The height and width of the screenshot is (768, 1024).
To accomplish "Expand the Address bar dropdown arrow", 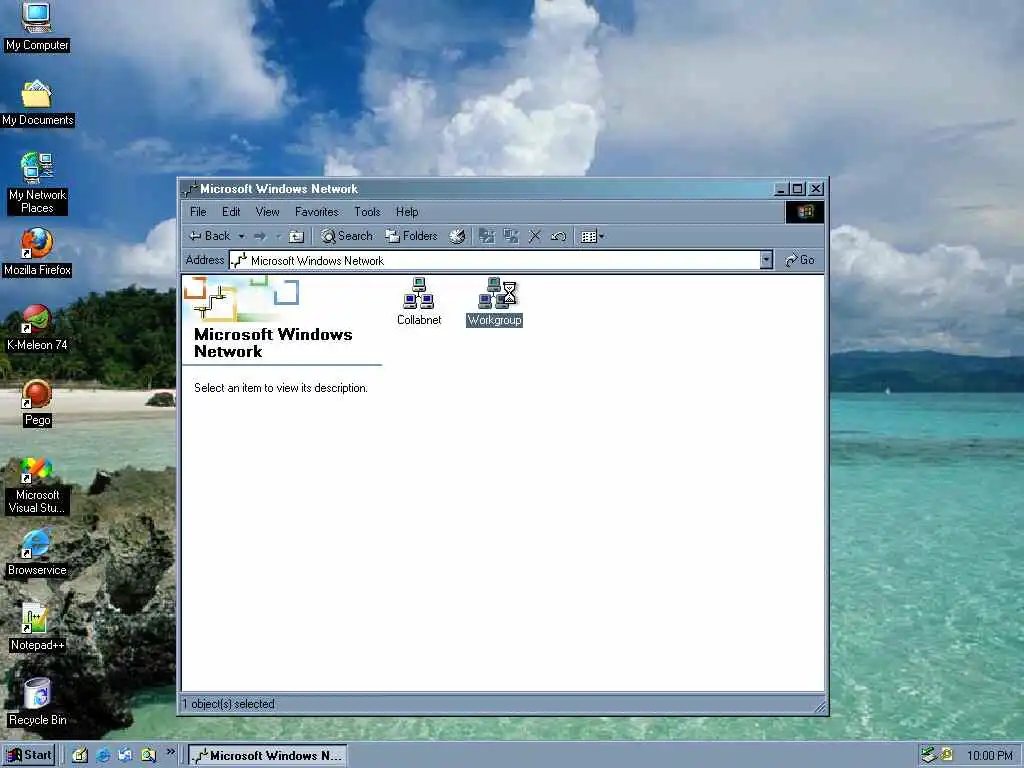I will tap(767, 261).
